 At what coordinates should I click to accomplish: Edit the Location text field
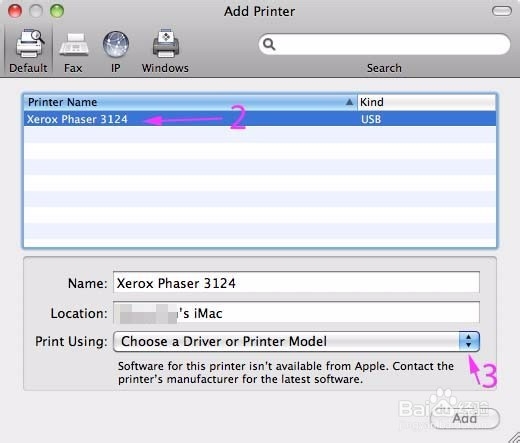(x=296, y=313)
